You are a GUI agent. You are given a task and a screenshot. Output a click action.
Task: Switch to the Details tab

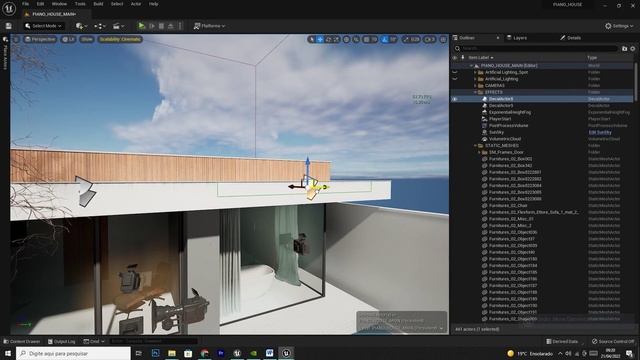[570, 38]
